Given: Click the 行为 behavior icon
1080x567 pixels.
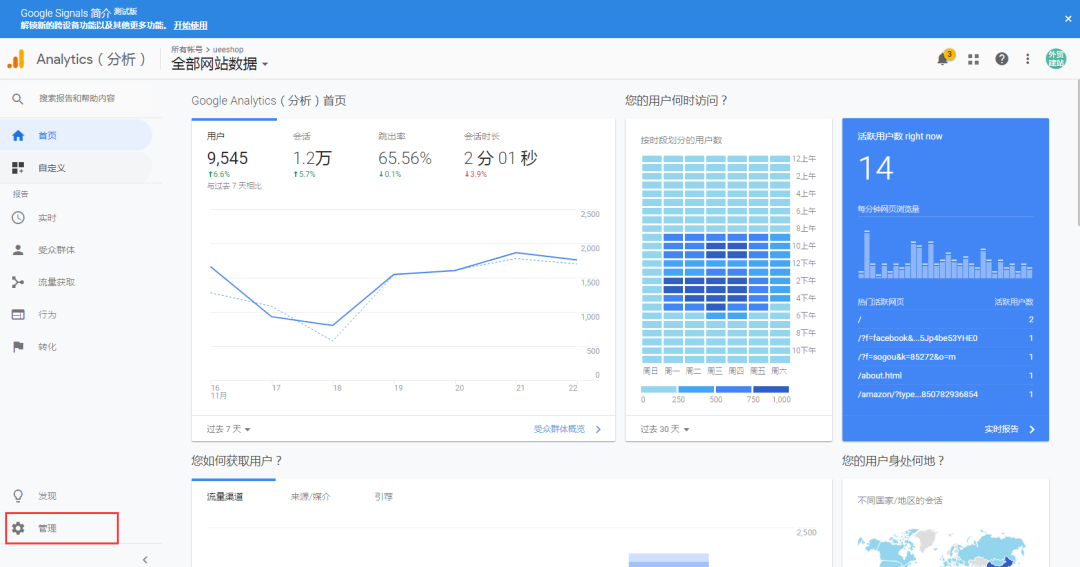Looking at the screenshot, I should pos(18,315).
